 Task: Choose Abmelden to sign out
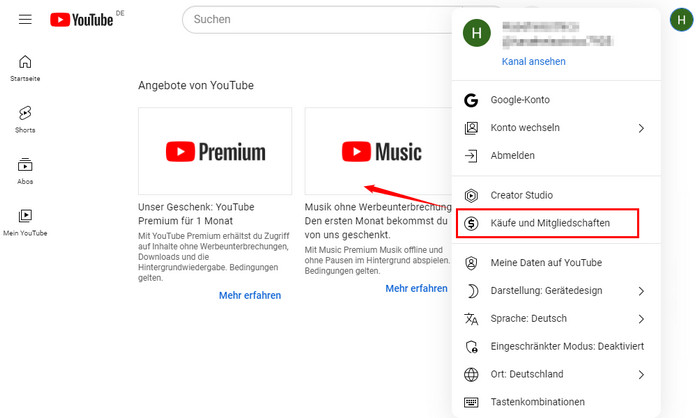pyautogui.click(x=556, y=155)
